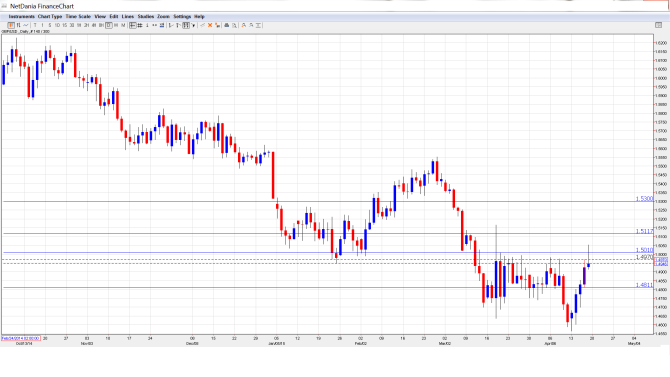Switch to 1 hour time scale
Screen dimensions: 670x377
(x=79, y=26)
